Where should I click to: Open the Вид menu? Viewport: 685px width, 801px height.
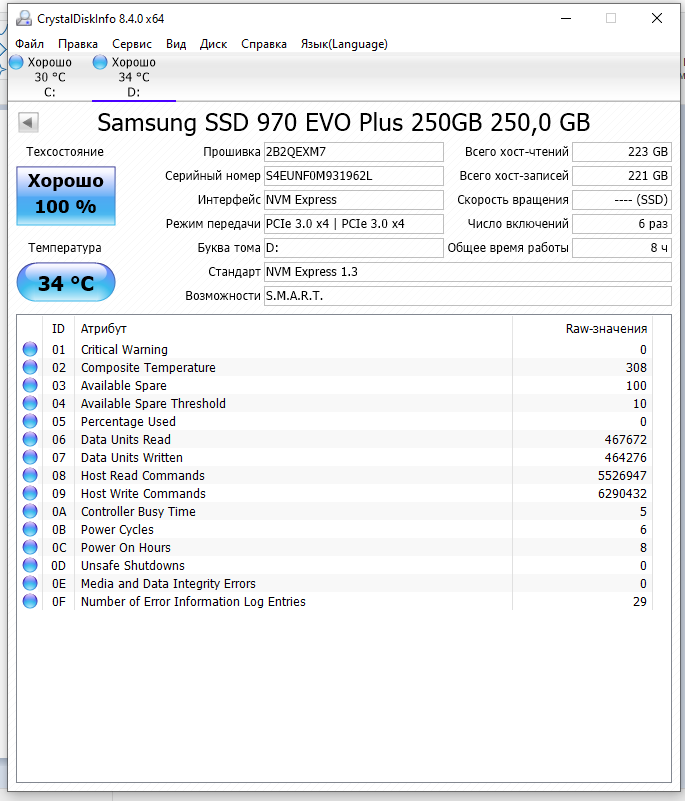176,44
